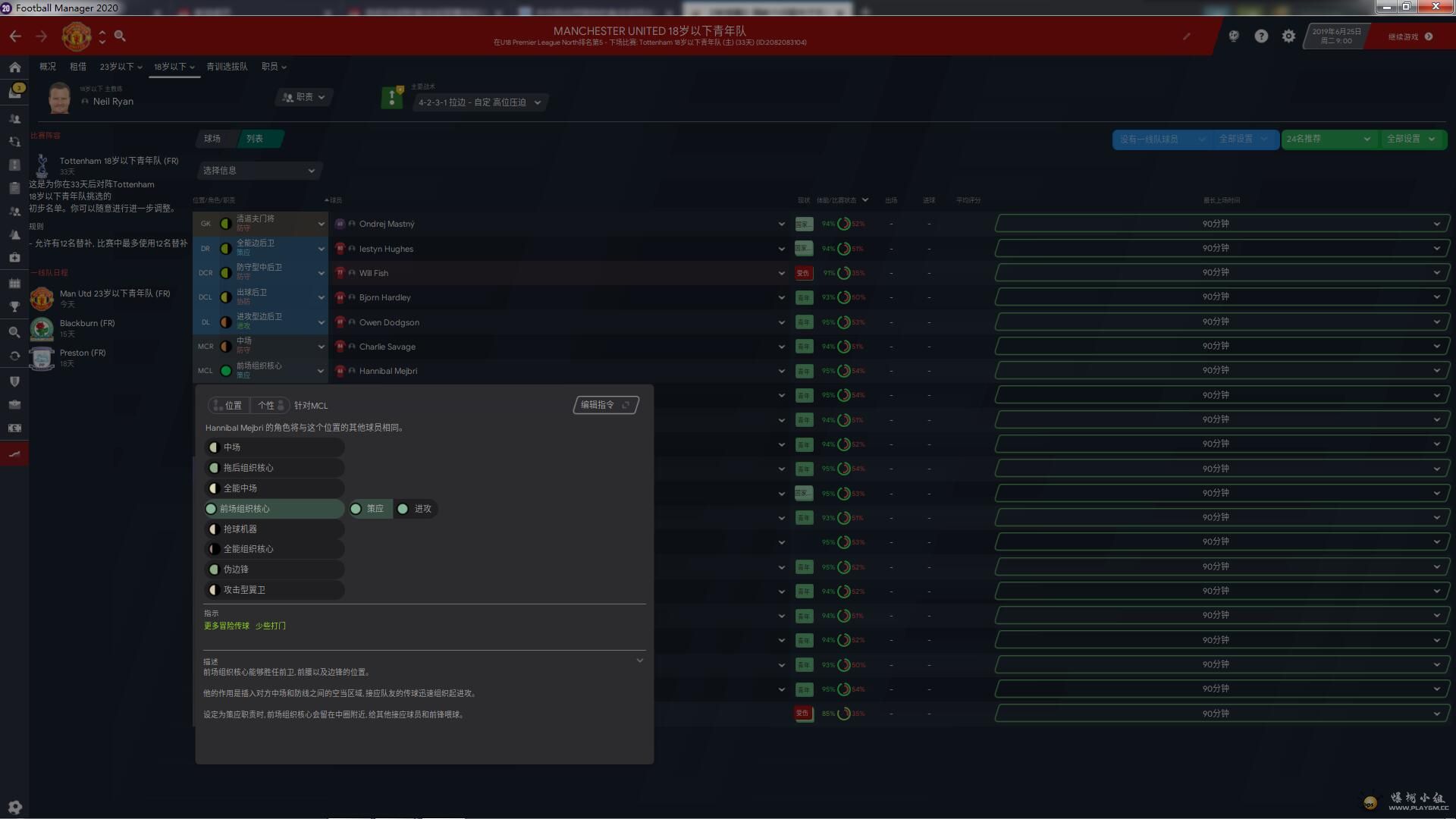
Task: Select the 中场 role option
Action: click(275, 447)
